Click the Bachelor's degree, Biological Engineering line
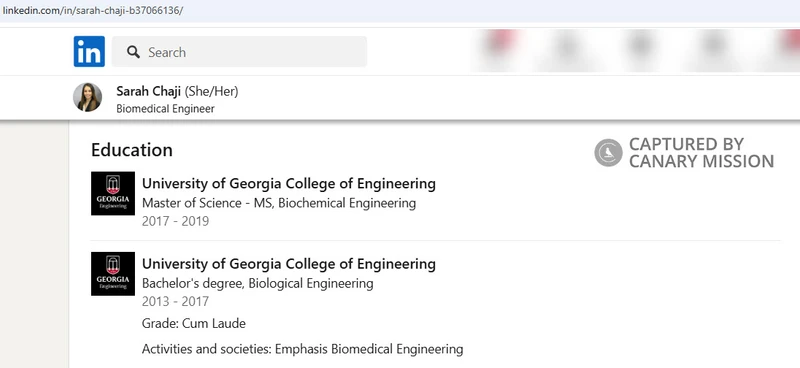This screenshot has height=368, width=800. coord(258,283)
